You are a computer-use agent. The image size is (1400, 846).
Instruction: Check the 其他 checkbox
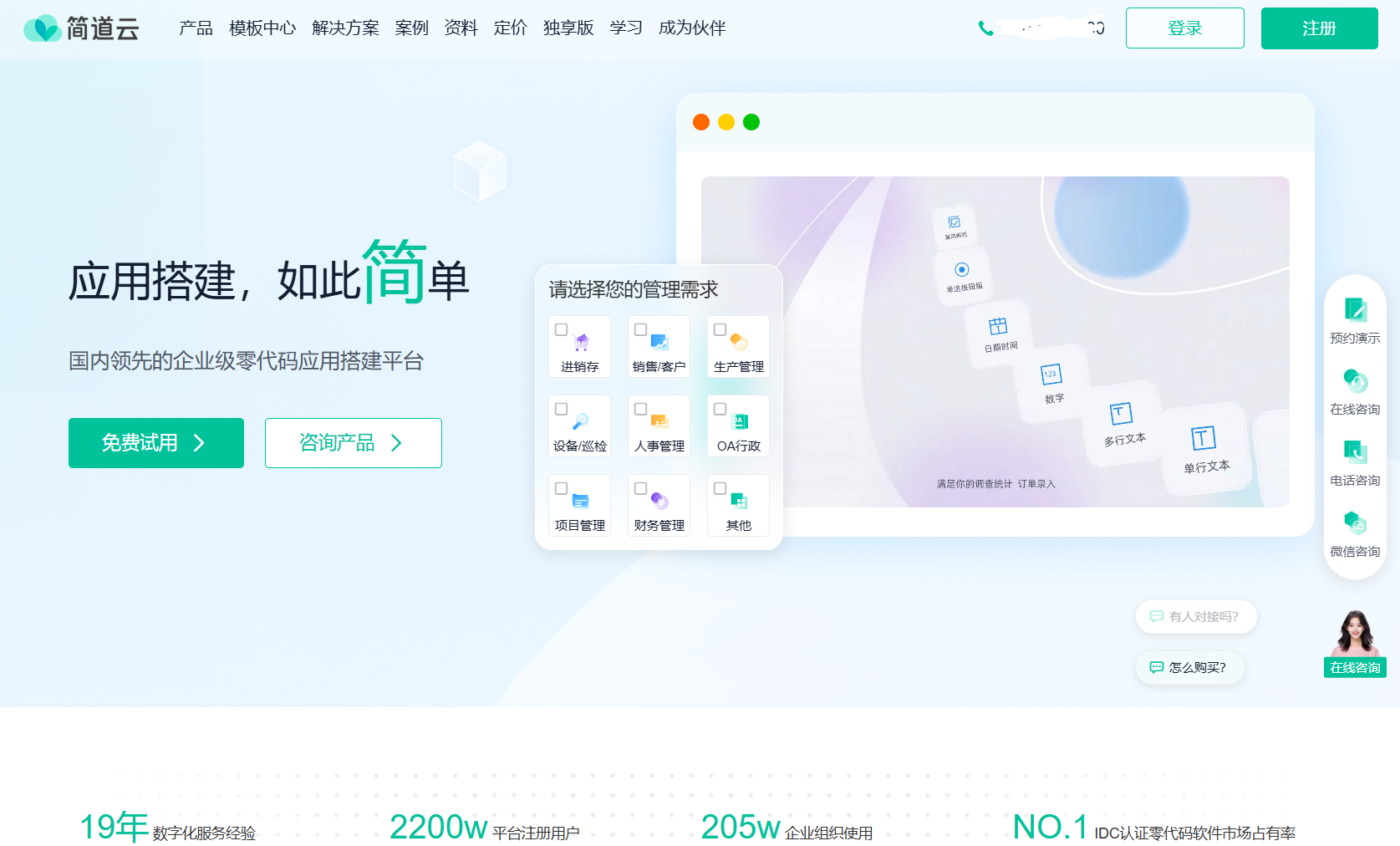[x=720, y=488]
